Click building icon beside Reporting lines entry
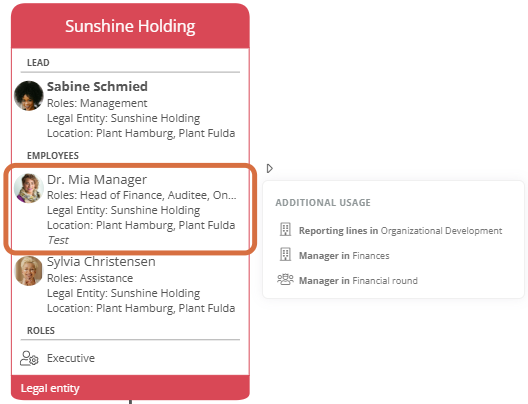 point(285,230)
